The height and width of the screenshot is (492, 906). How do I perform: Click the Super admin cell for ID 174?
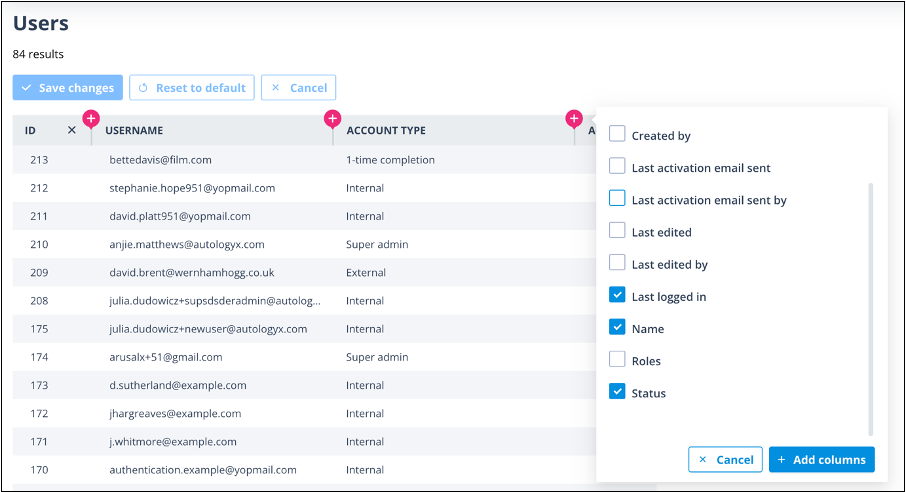377,357
